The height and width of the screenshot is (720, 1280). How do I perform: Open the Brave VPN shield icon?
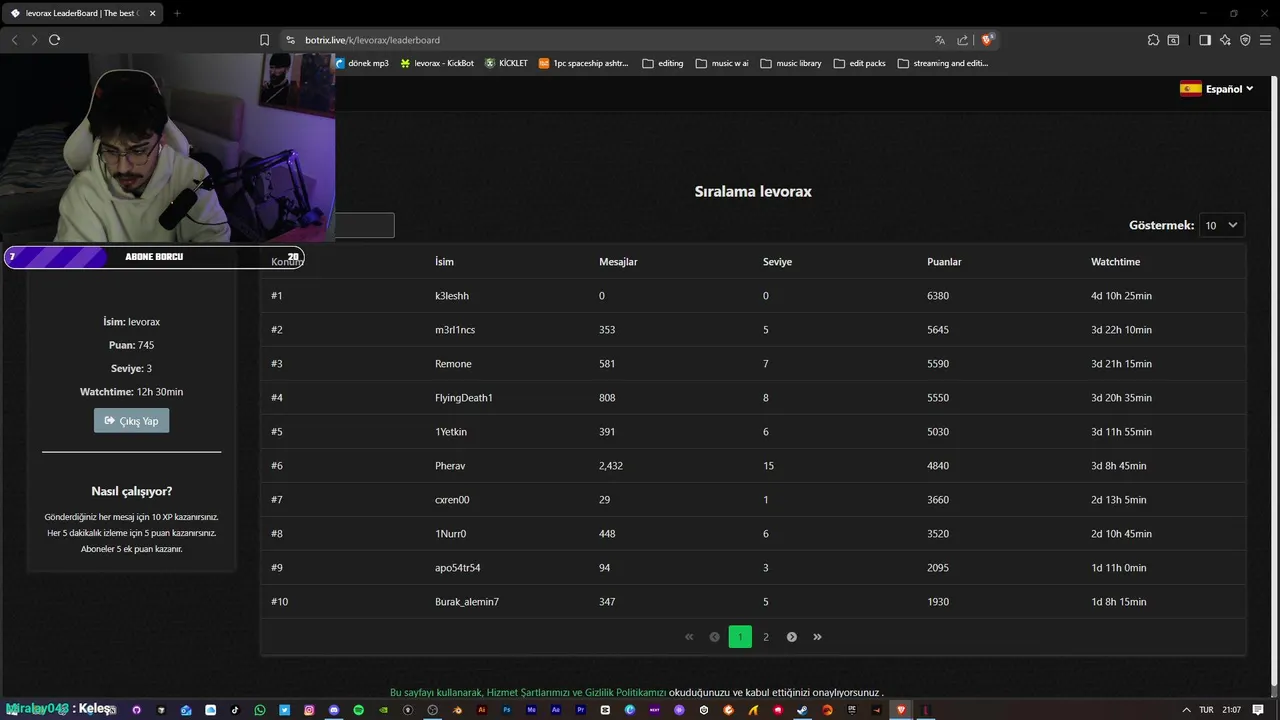tap(1245, 40)
